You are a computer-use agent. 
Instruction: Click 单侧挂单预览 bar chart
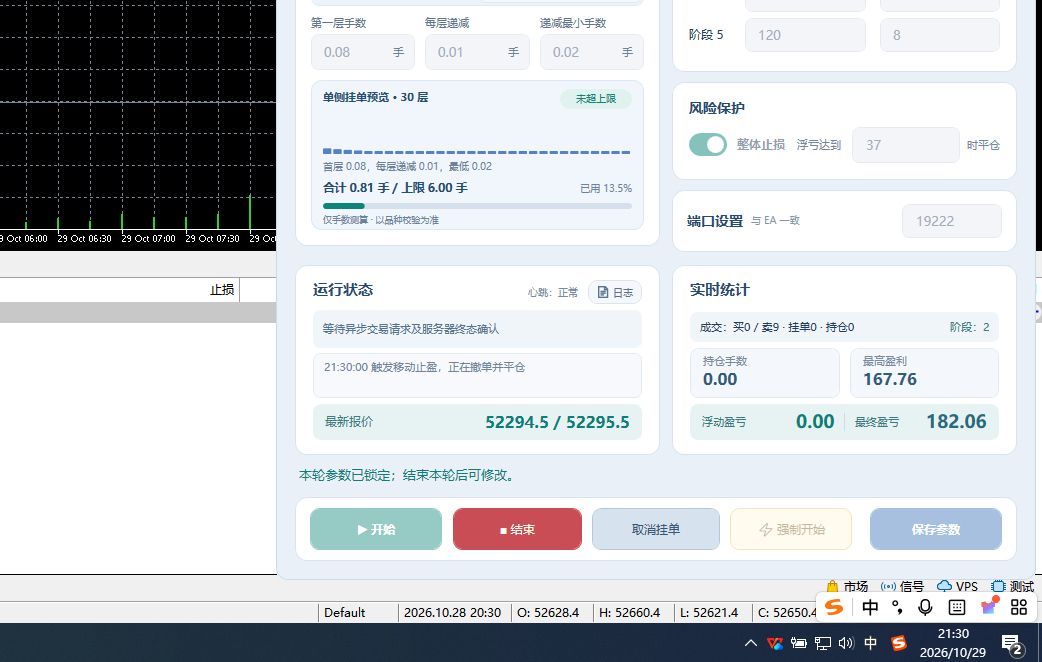point(477,151)
